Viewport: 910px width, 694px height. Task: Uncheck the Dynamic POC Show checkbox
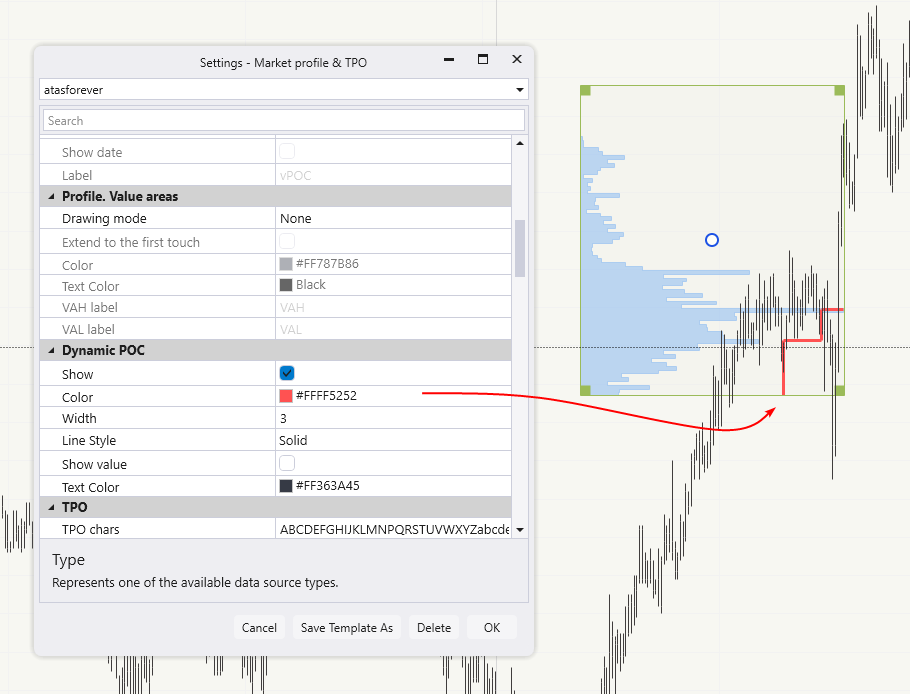coord(287,373)
